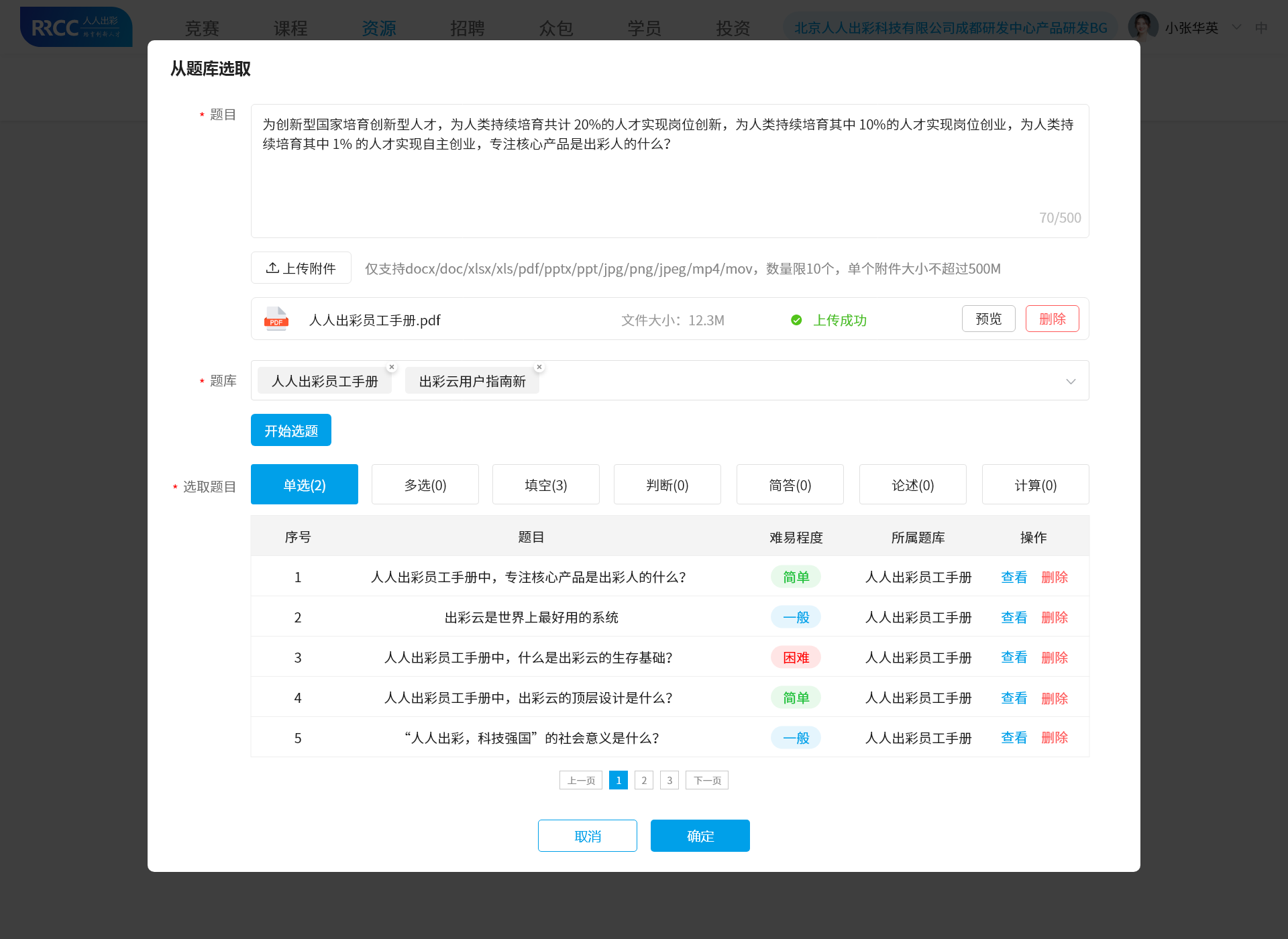Viewport: 1288px width, 939px height.
Task: Click the 所属题库 column header
Action: click(918, 537)
